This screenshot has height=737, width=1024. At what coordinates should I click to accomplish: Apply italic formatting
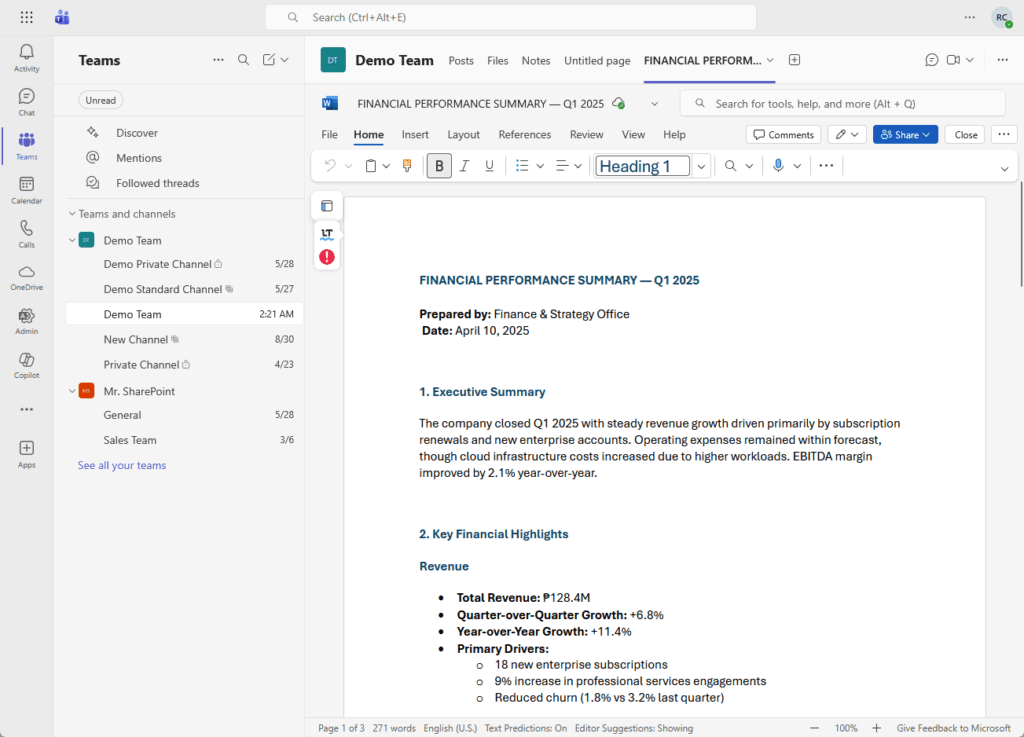pyautogui.click(x=464, y=166)
